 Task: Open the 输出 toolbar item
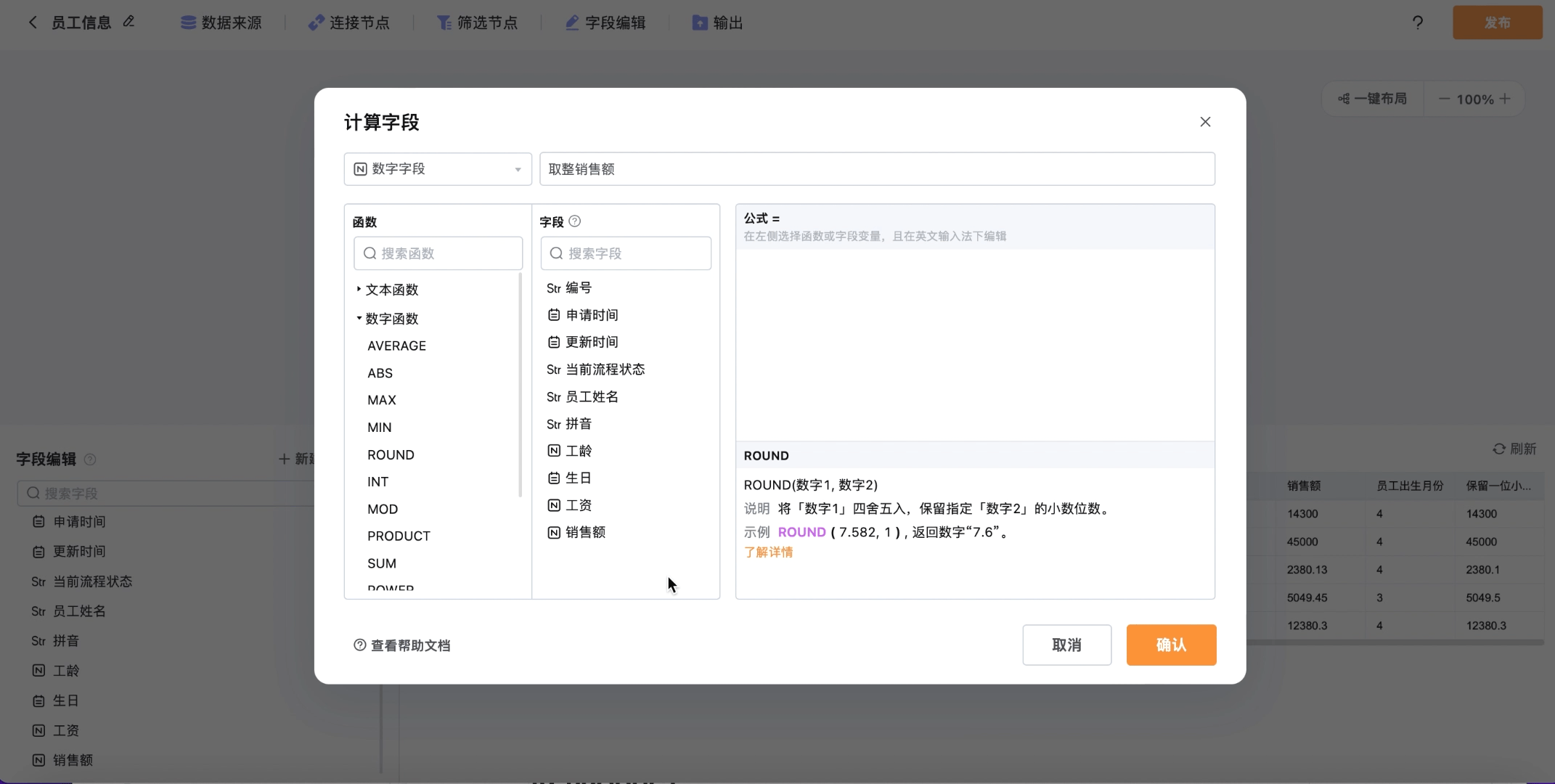[x=717, y=23]
